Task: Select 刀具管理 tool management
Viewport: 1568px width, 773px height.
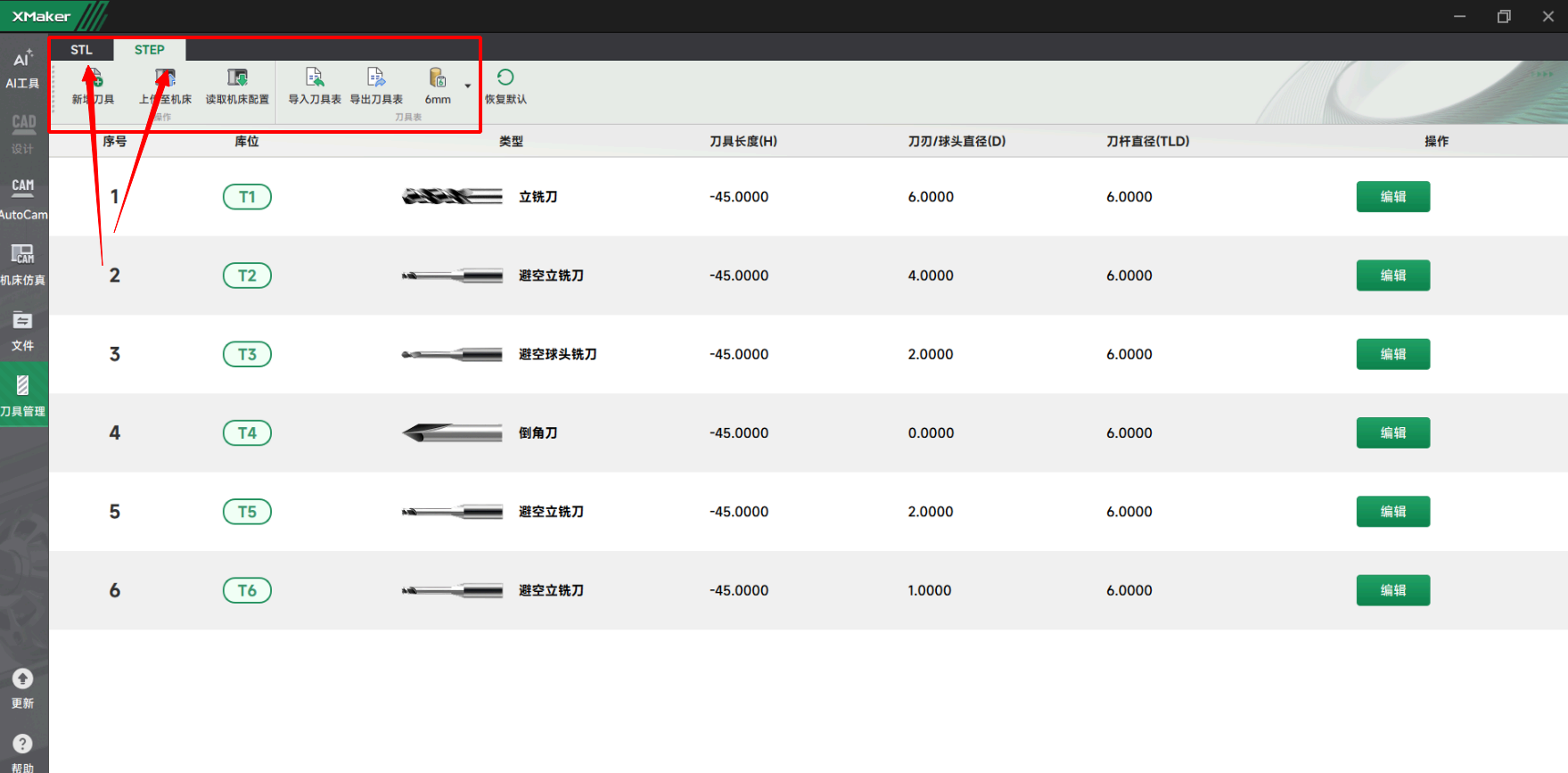Action: (x=23, y=396)
